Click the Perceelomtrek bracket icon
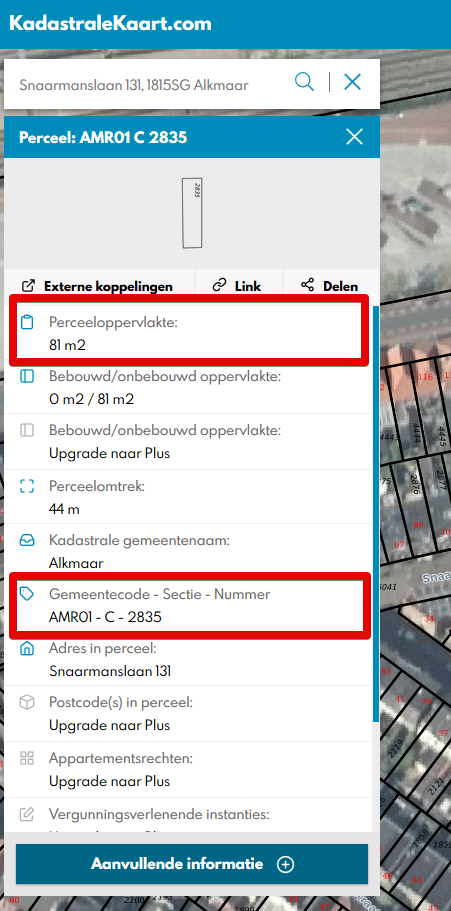This screenshot has width=451, height=911. pyautogui.click(x=27, y=486)
